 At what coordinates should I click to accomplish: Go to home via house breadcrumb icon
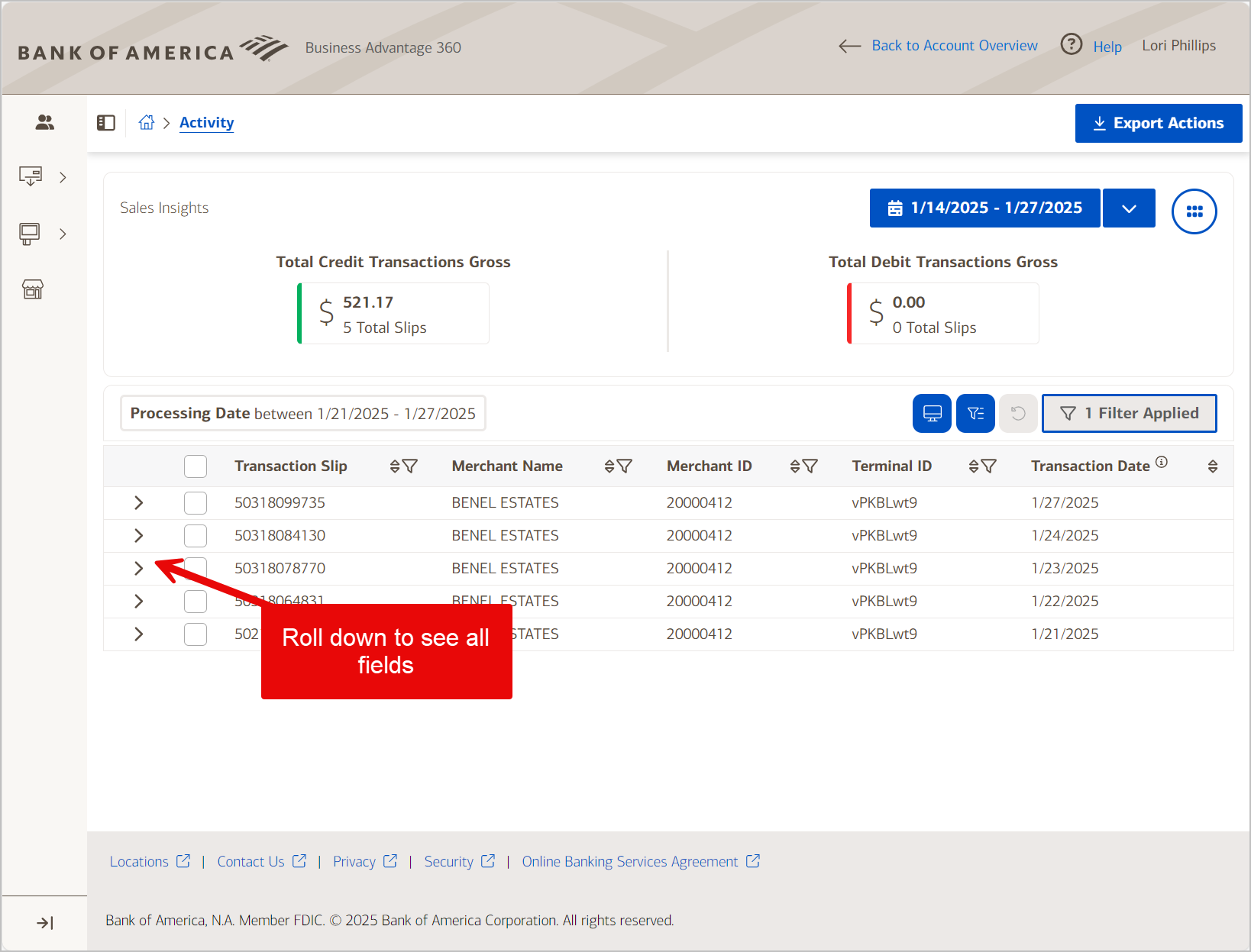147,122
